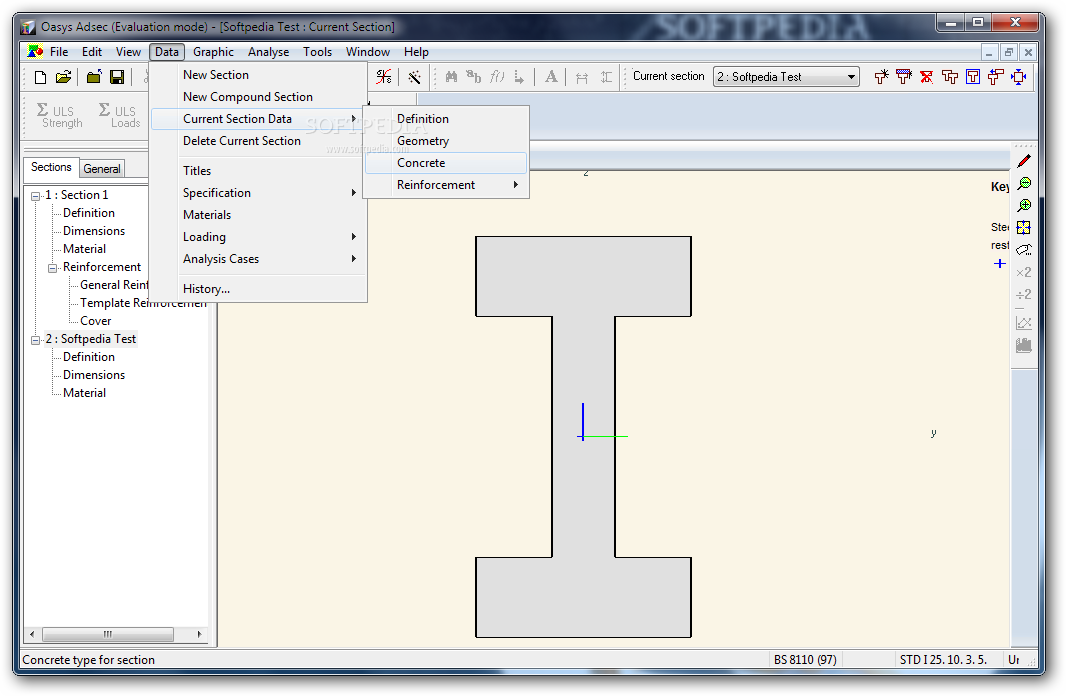Screen dimensions: 1066x696
Task: Click the wizard wand toolbar icon
Action: 414,77
